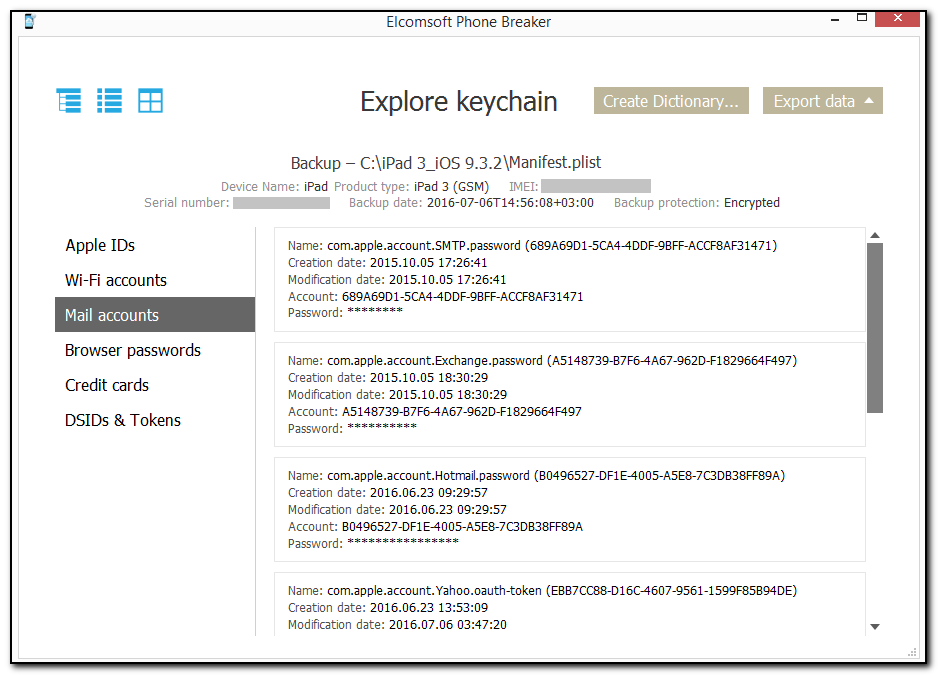The image size is (938, 675).
Task: Show the Browser passwords records
Action: [x=132, y=350]
